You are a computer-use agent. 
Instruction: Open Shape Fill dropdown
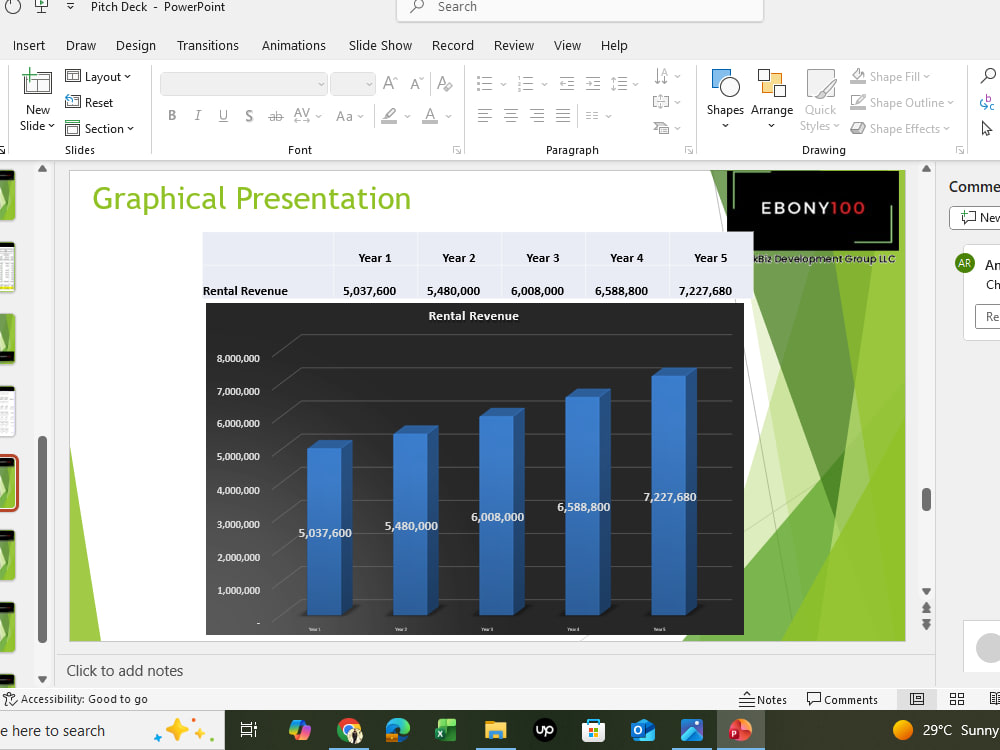[890, 77]
